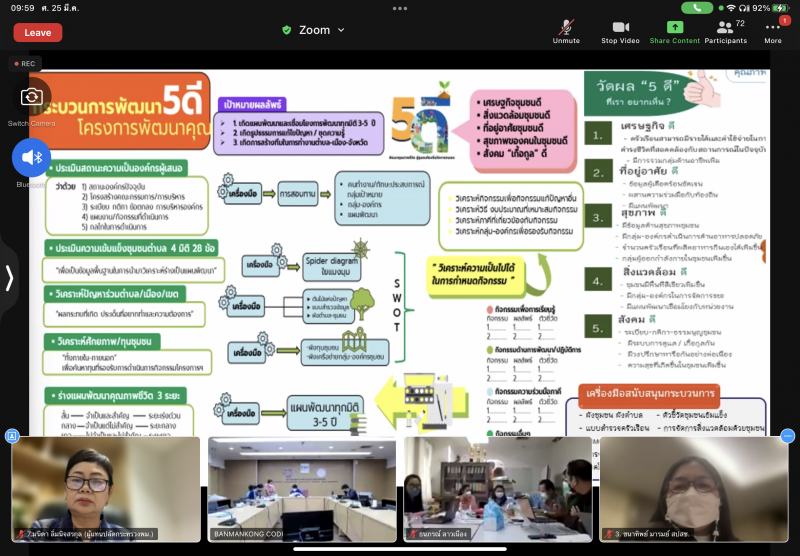Tap the REC recording indicator

[24, 64]
